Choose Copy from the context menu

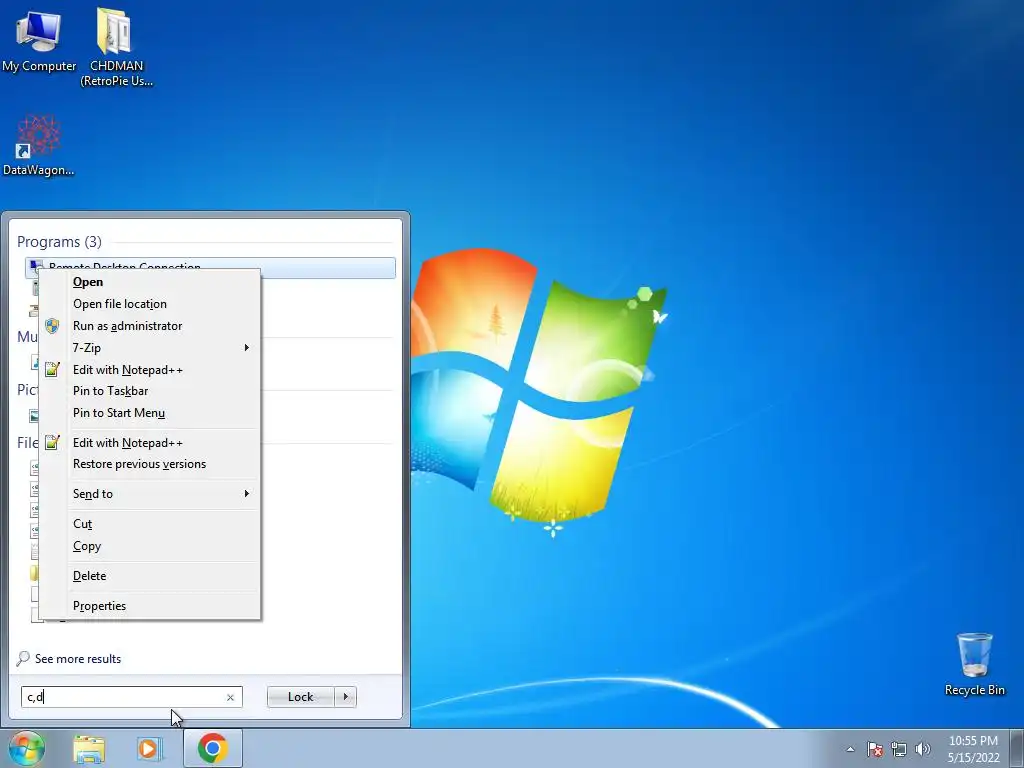tap(150, 546)
